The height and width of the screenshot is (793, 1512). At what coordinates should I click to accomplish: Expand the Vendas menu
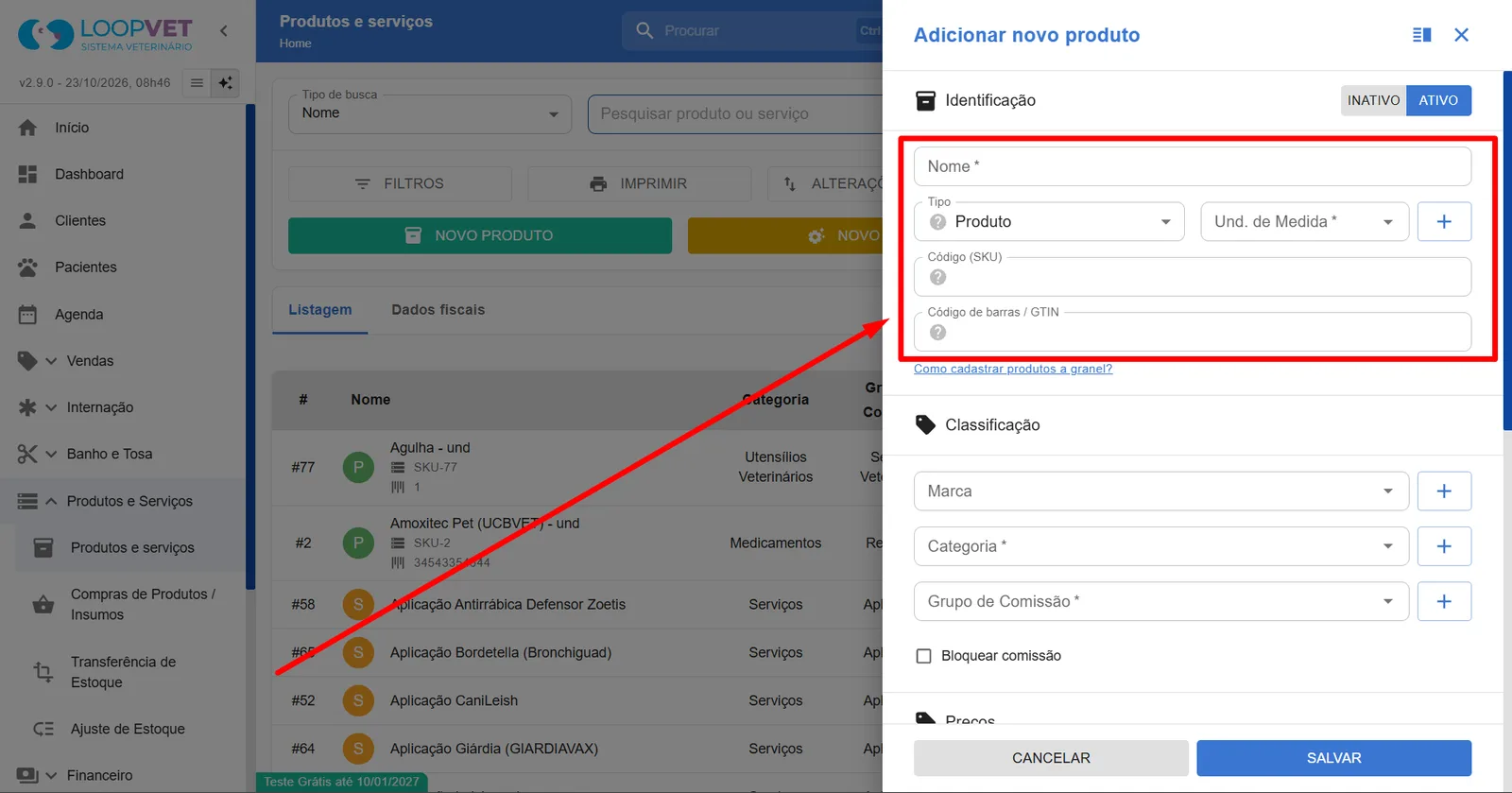pyautogui.click(x=90, y=361)
